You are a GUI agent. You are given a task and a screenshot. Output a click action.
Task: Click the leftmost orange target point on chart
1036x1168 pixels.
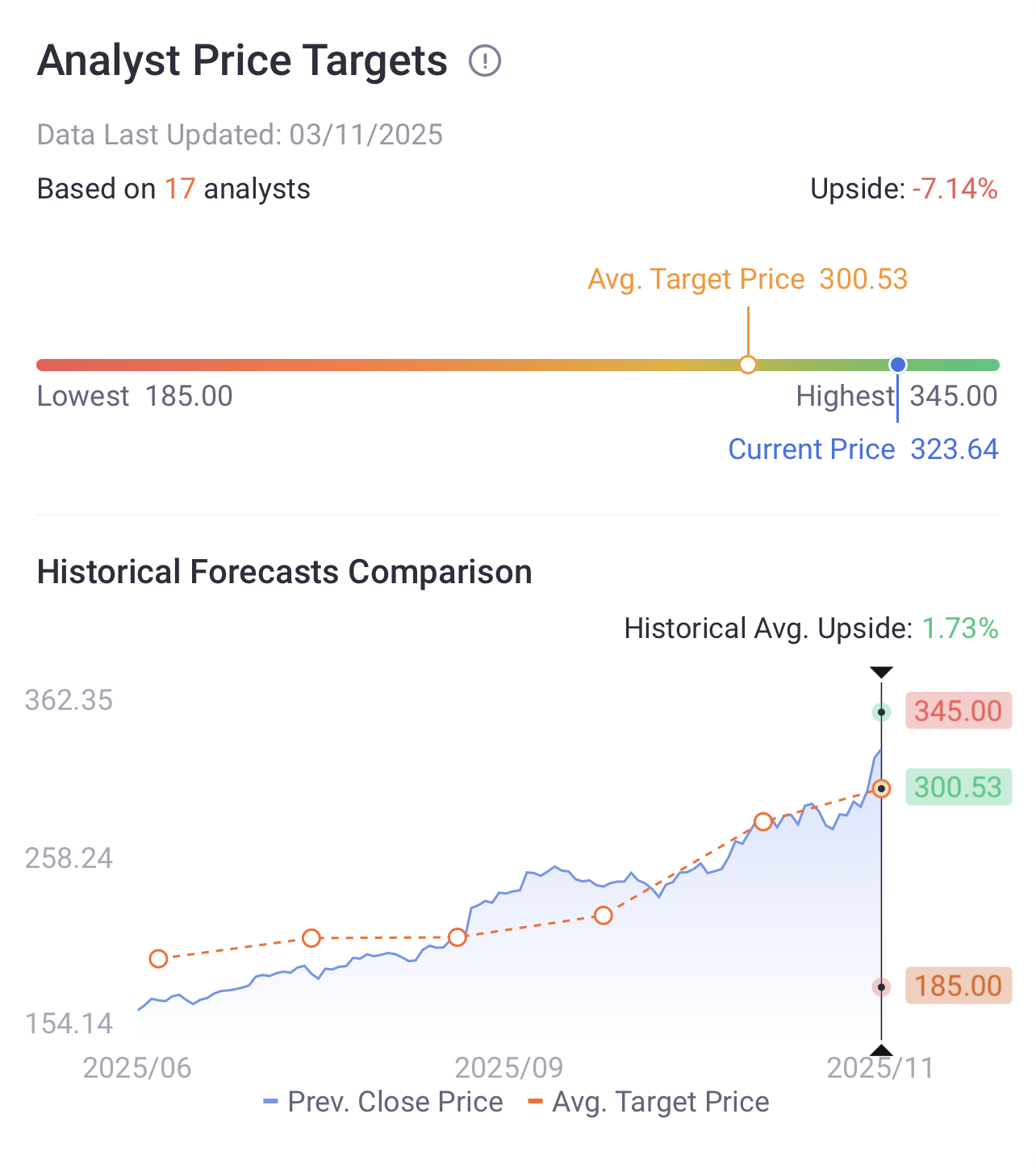click(158, 958)
